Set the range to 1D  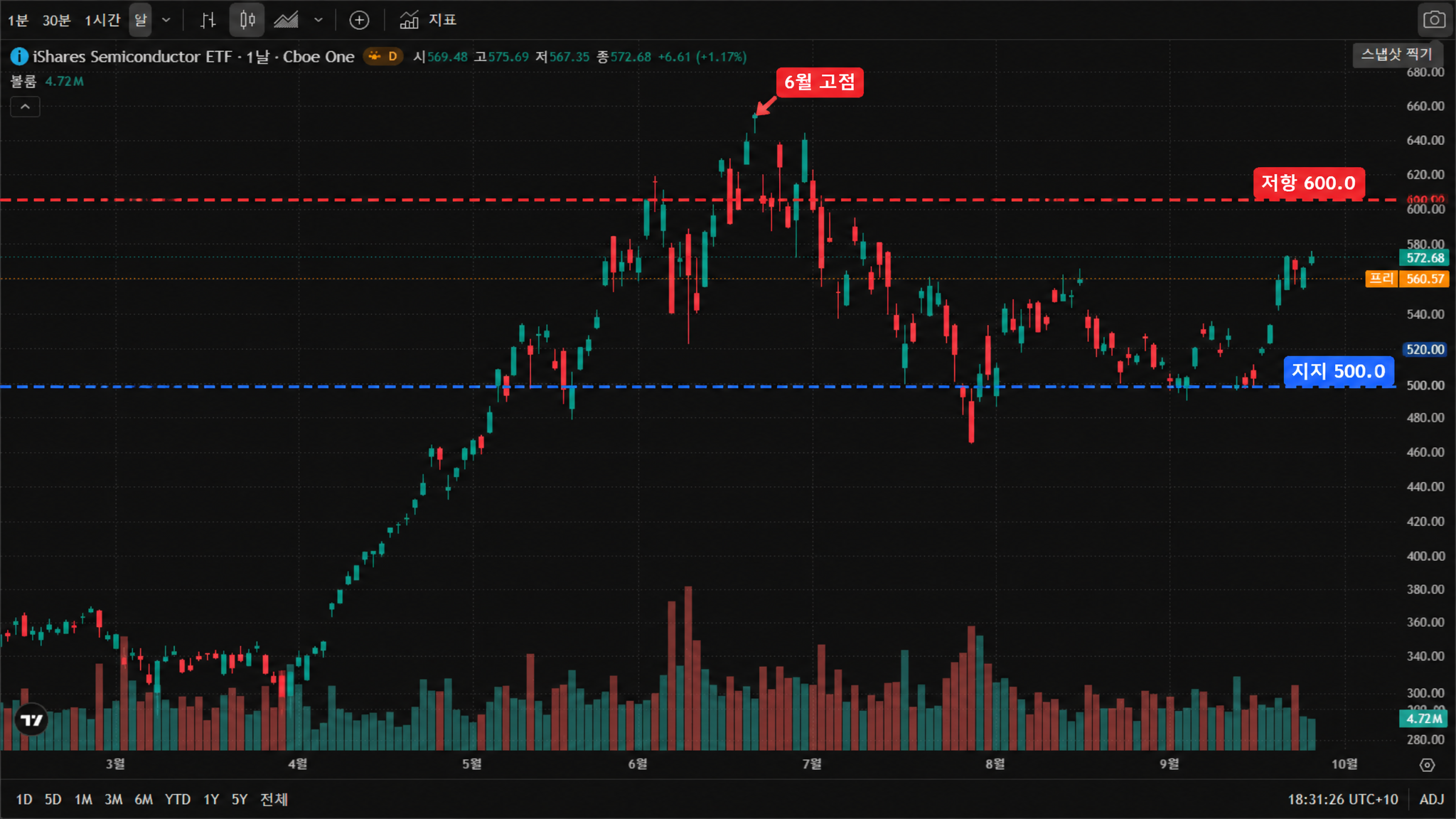pos(24,799)
